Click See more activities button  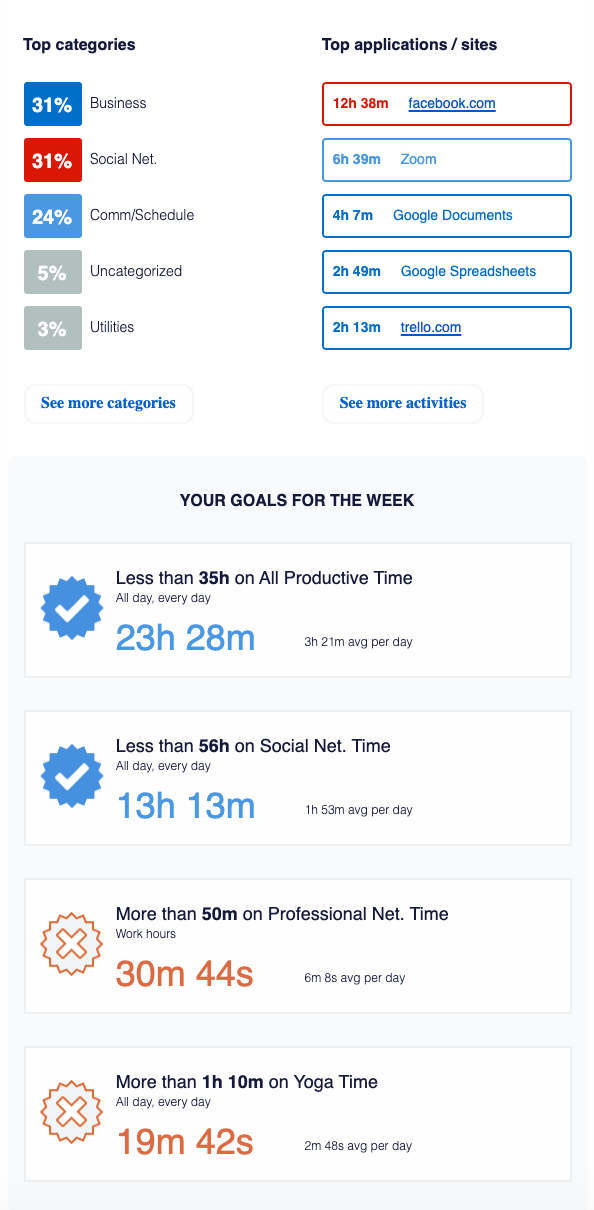point(403,403)
